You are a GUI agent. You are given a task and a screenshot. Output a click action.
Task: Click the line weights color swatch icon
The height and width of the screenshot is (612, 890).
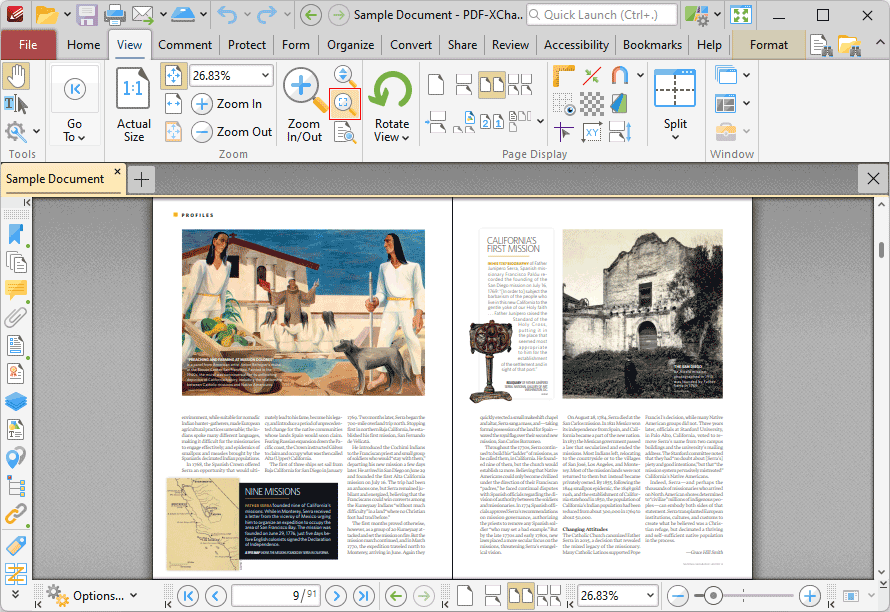point(619,104)
